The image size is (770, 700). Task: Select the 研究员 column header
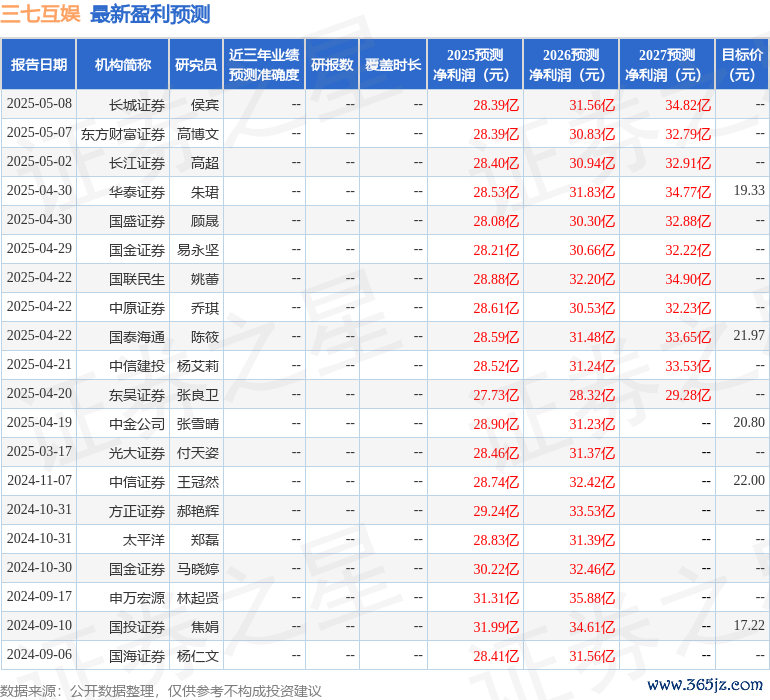coord(196,64)
